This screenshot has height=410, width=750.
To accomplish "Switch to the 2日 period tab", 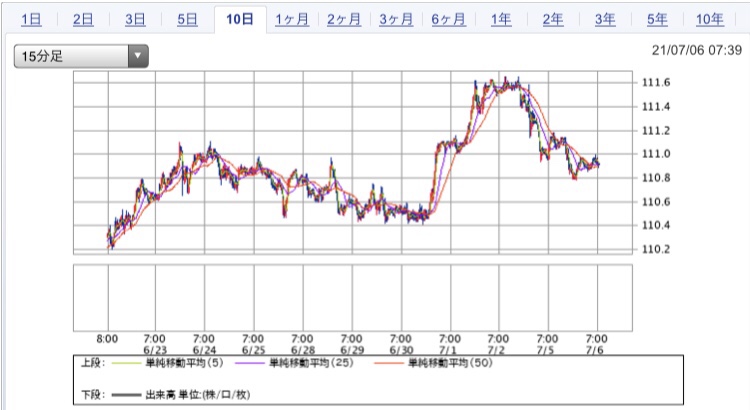I will tap(83, 20).
